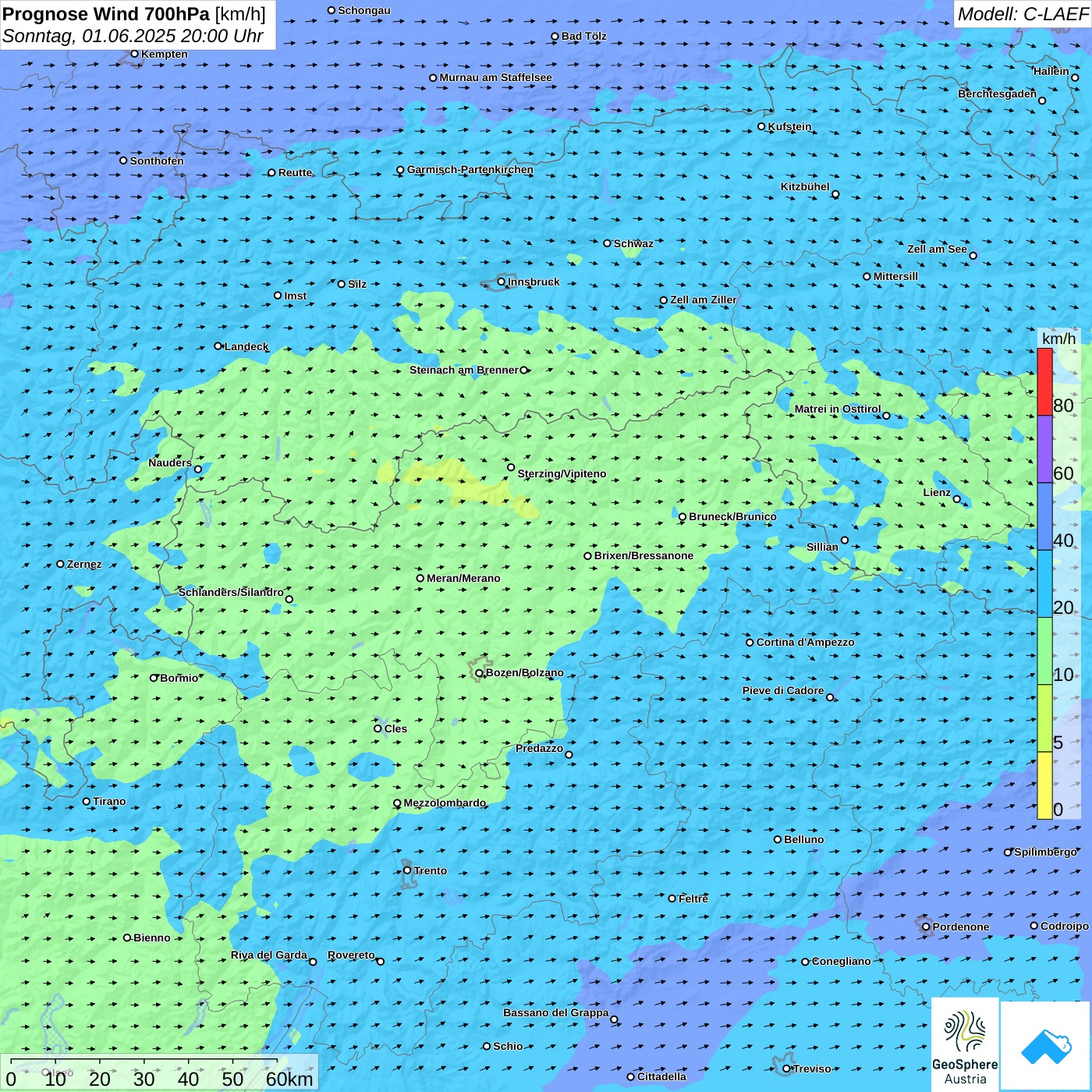The width and height of the screenshot is (1092, 1092).
Task: Click the 'Modell: C-LAEF' label
Action: point(1023,14)
